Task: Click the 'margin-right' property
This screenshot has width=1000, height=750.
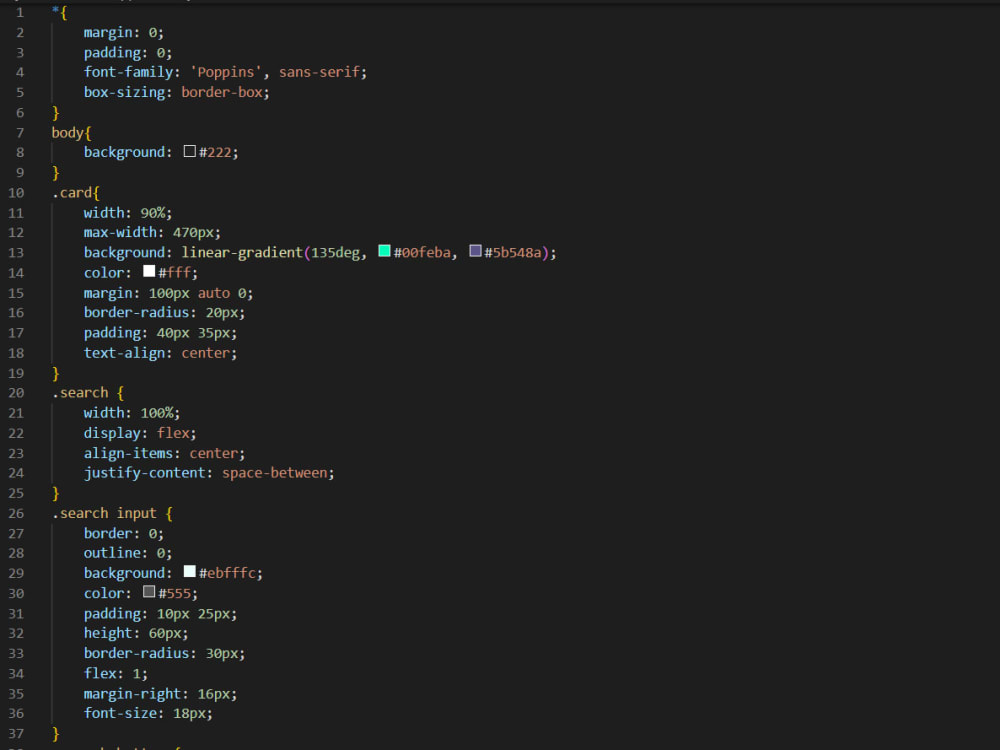Action: (x=132, y=694)
